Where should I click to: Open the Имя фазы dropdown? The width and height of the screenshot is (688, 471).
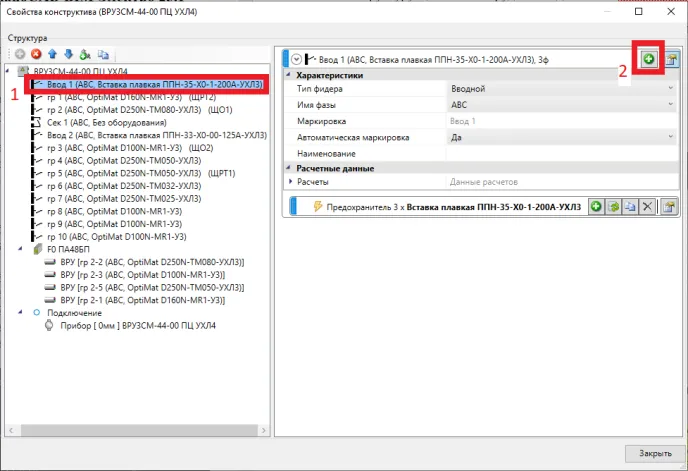[x=670, y=104]
